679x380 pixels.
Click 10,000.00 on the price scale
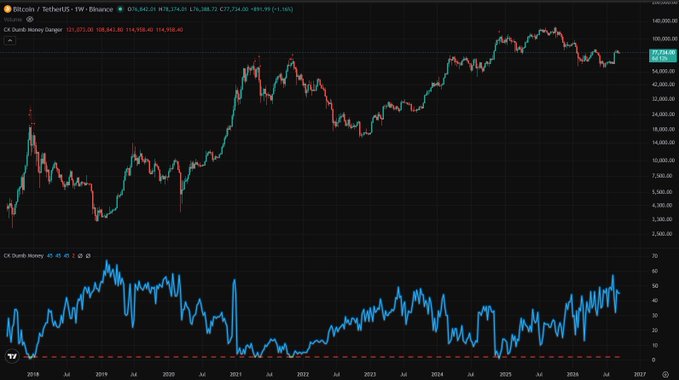tap(664, 160)
